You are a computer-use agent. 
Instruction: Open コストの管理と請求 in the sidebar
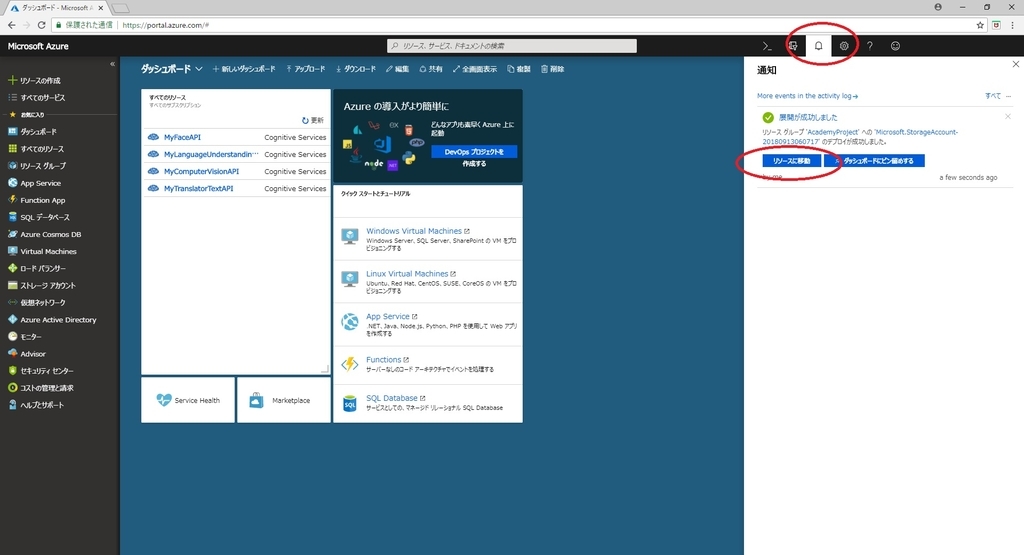click(x=40, y=387)
